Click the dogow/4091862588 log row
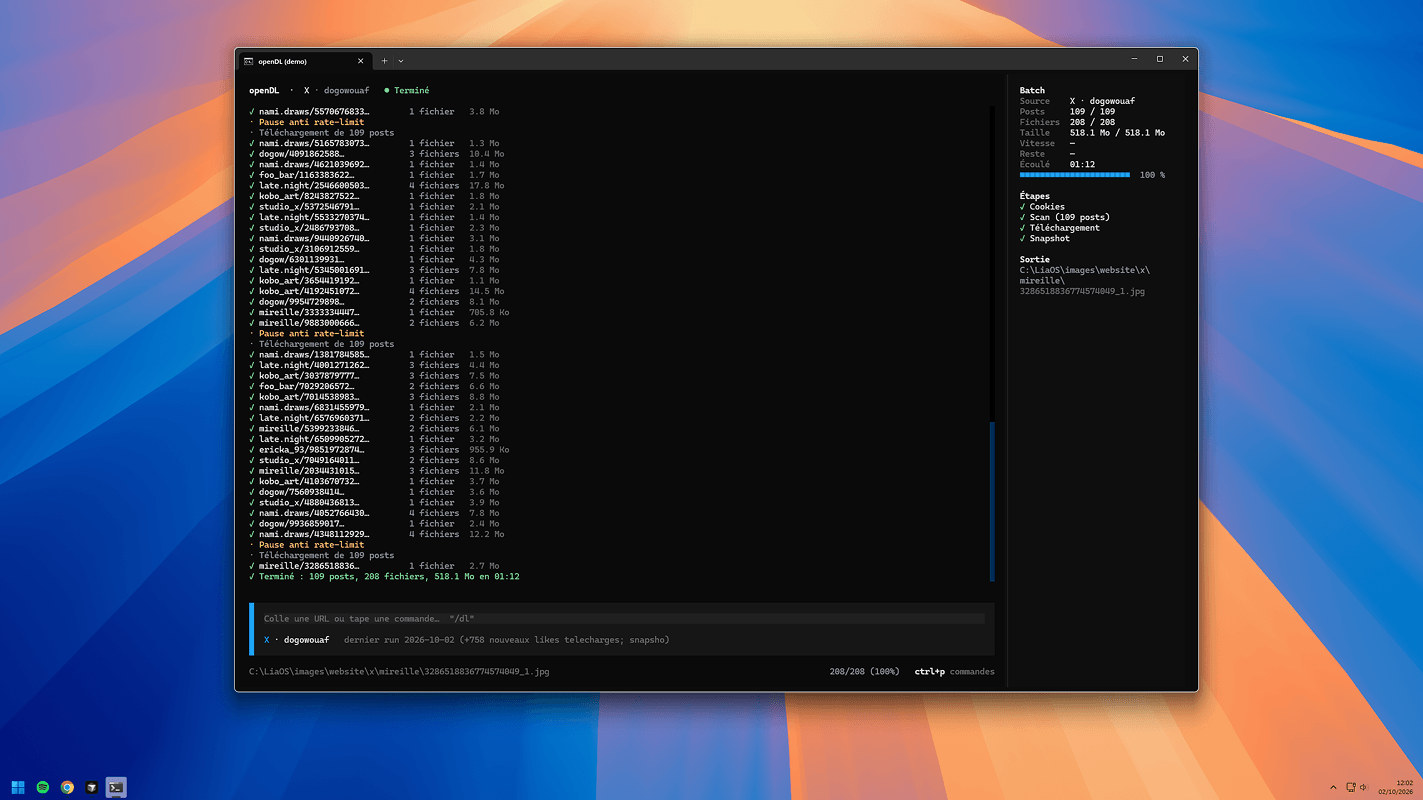 point(376,154)
